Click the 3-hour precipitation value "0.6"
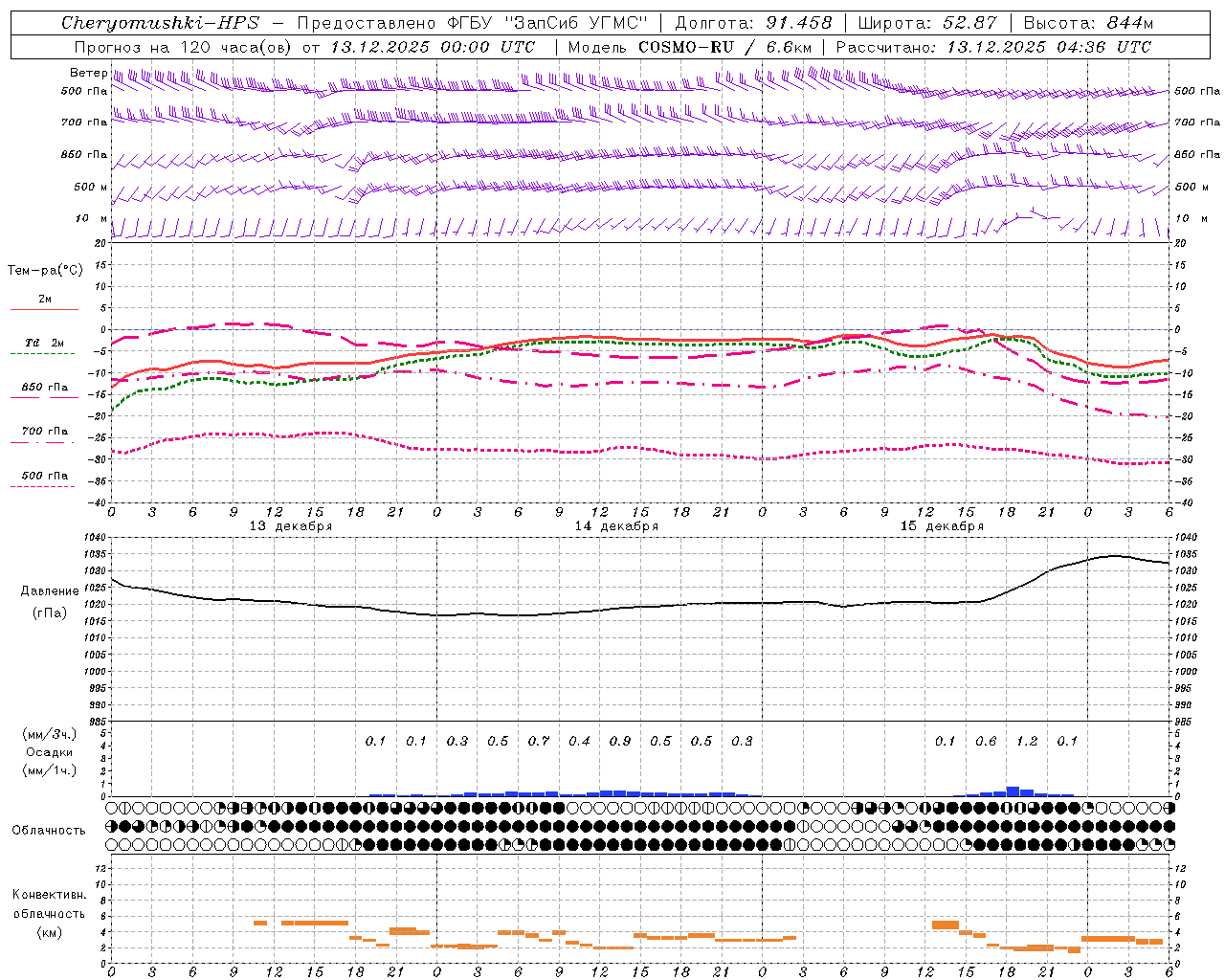 (x=986, y=741)
